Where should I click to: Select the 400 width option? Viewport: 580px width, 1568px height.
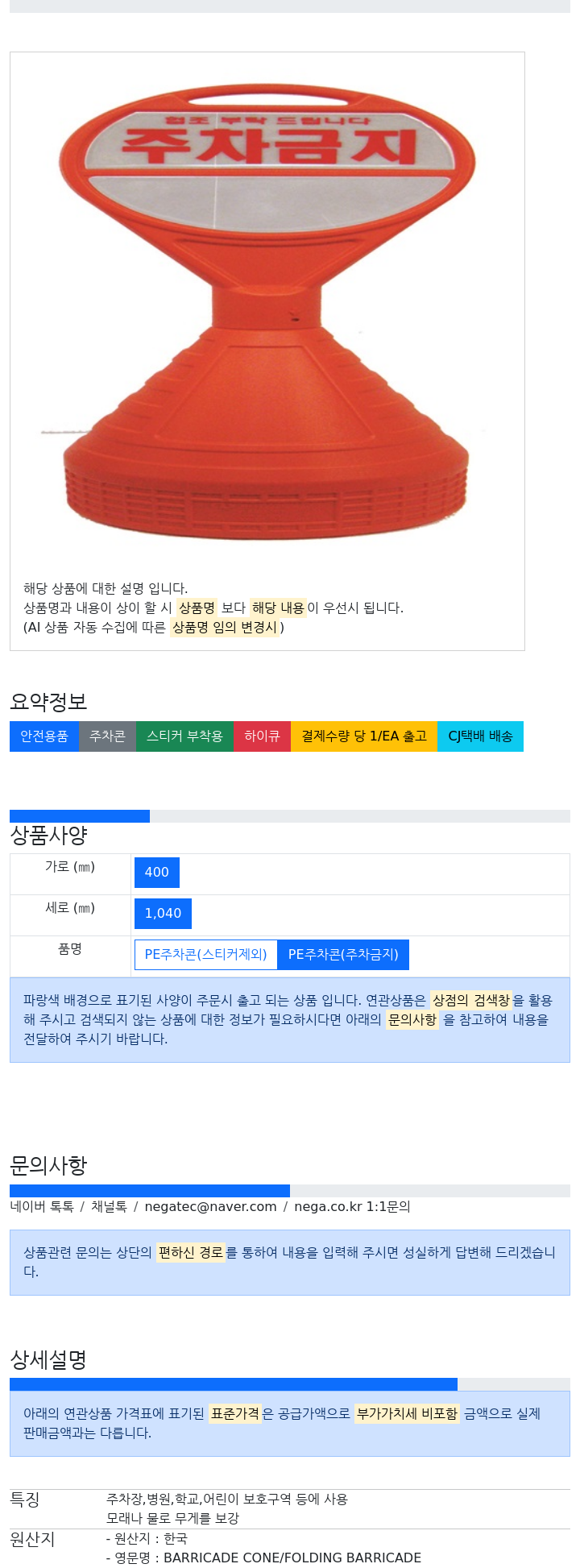click(x=157, y=873)
